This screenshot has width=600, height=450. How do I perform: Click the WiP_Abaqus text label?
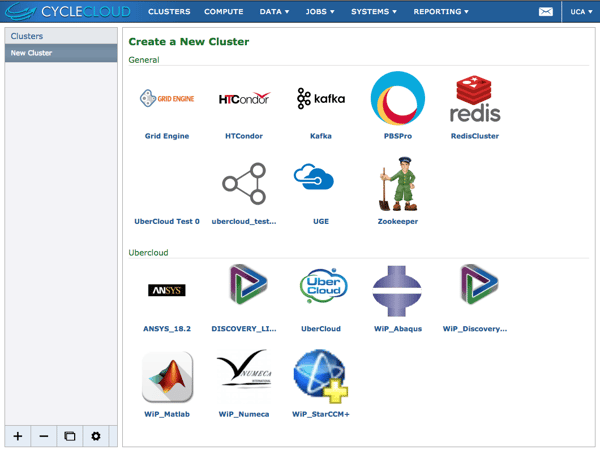[x=398, y=328]
